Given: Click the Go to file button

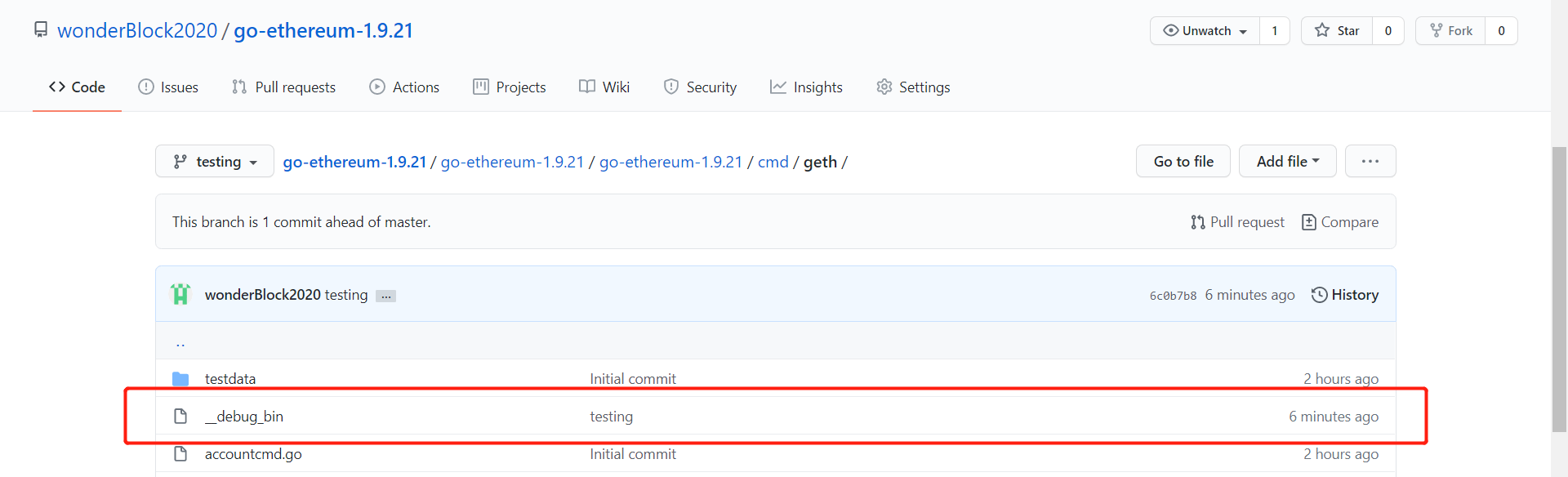Looking at the screenshot, I should [1183, 162].
